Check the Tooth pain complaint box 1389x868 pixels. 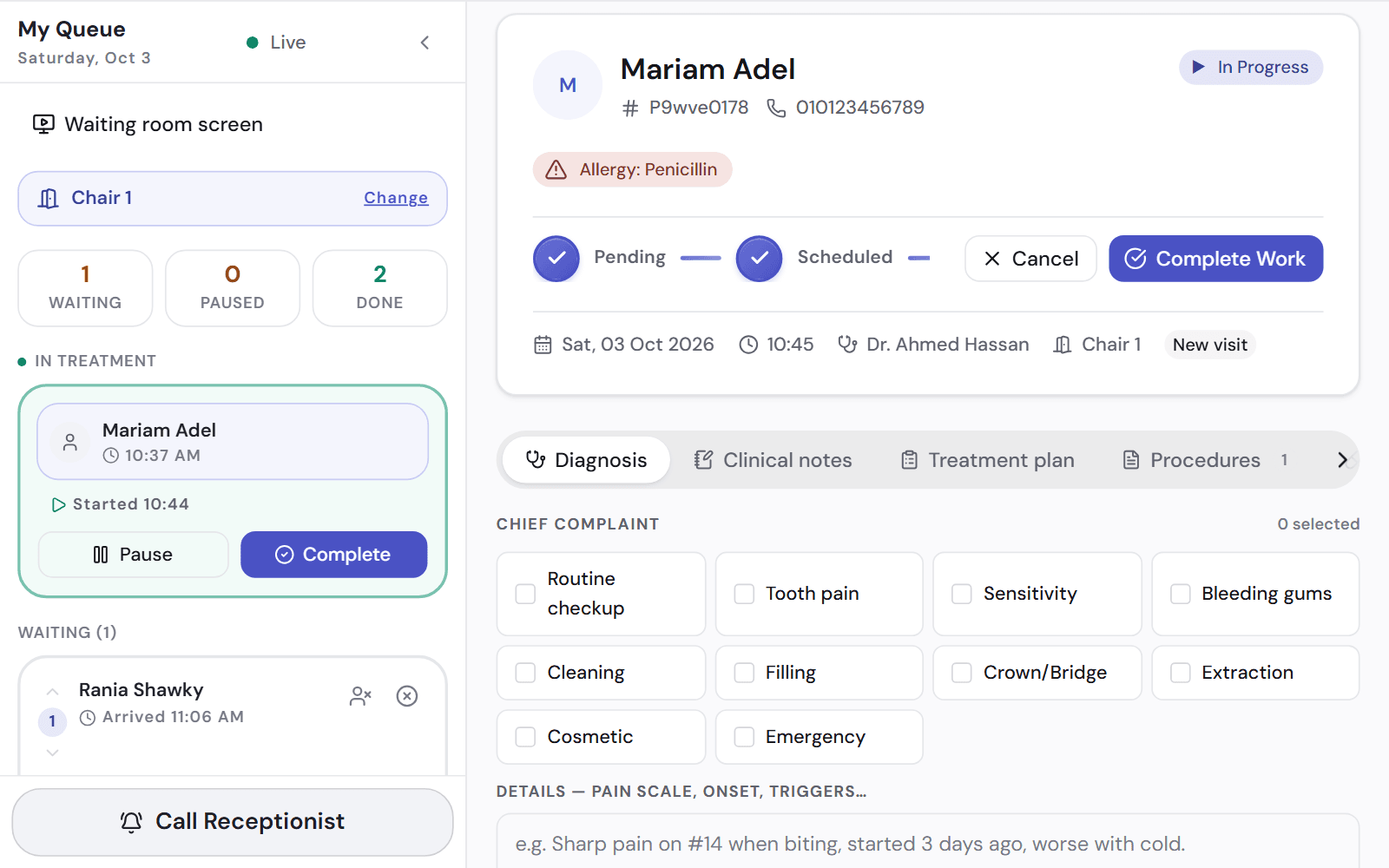tap(744, 594)
